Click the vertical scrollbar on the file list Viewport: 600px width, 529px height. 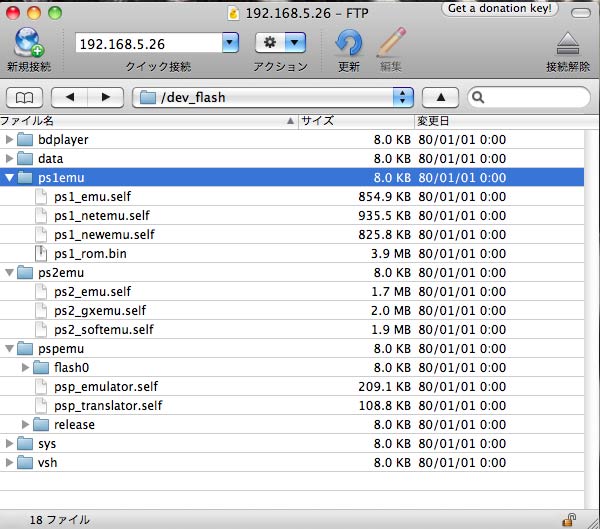click(592, 319)
